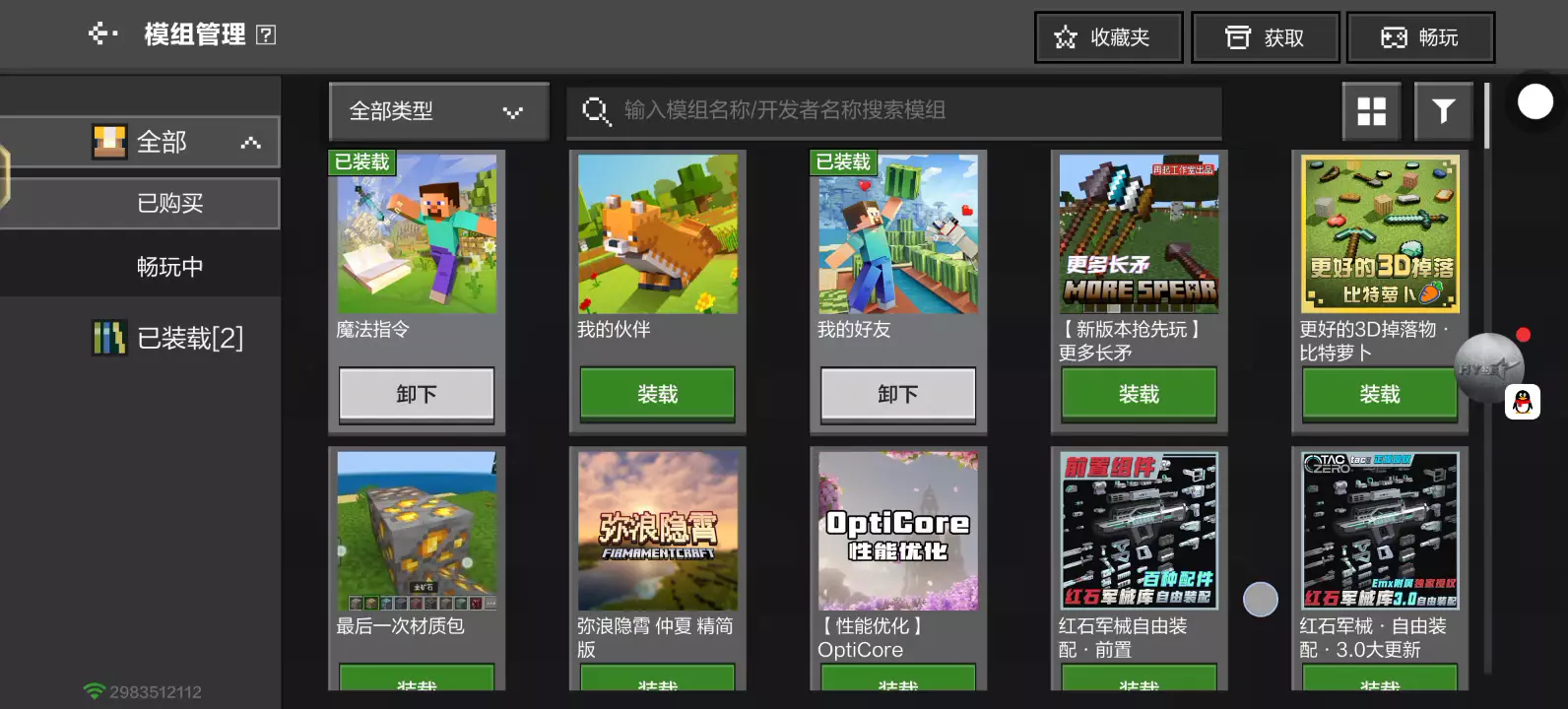Open the OptiCore 性能优化 thumbnail
This screenshot has width=1568, height=709.
[898, 531]
